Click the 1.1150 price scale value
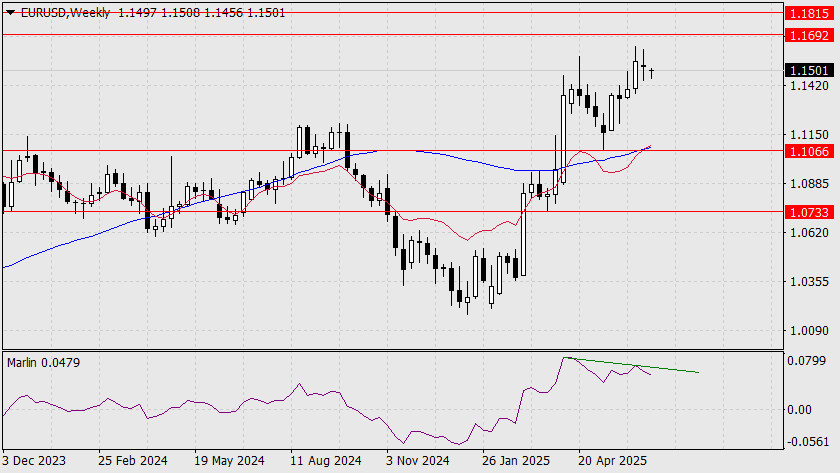 pos(809,134)
